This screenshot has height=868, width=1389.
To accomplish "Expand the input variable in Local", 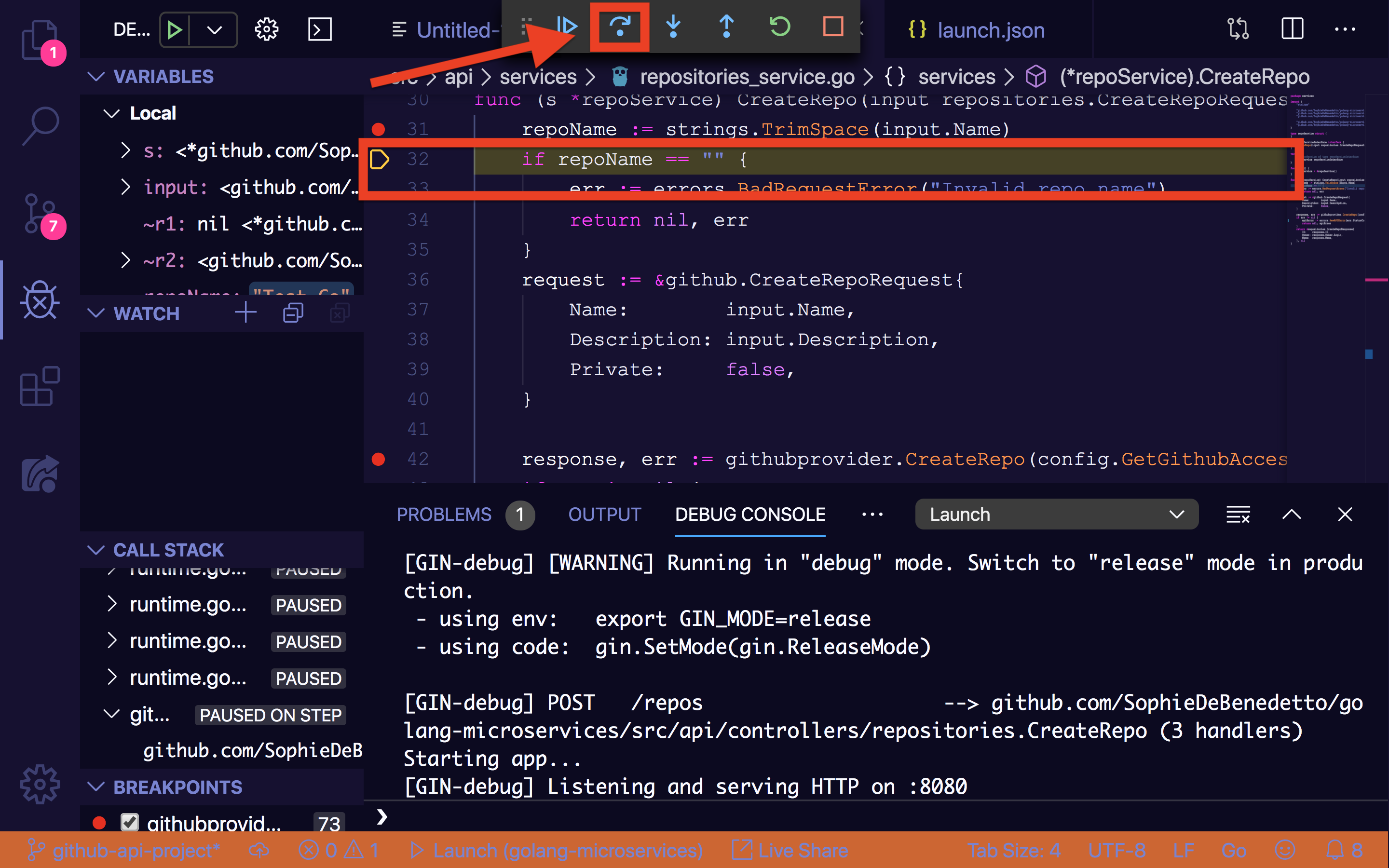I will [126, 187].
